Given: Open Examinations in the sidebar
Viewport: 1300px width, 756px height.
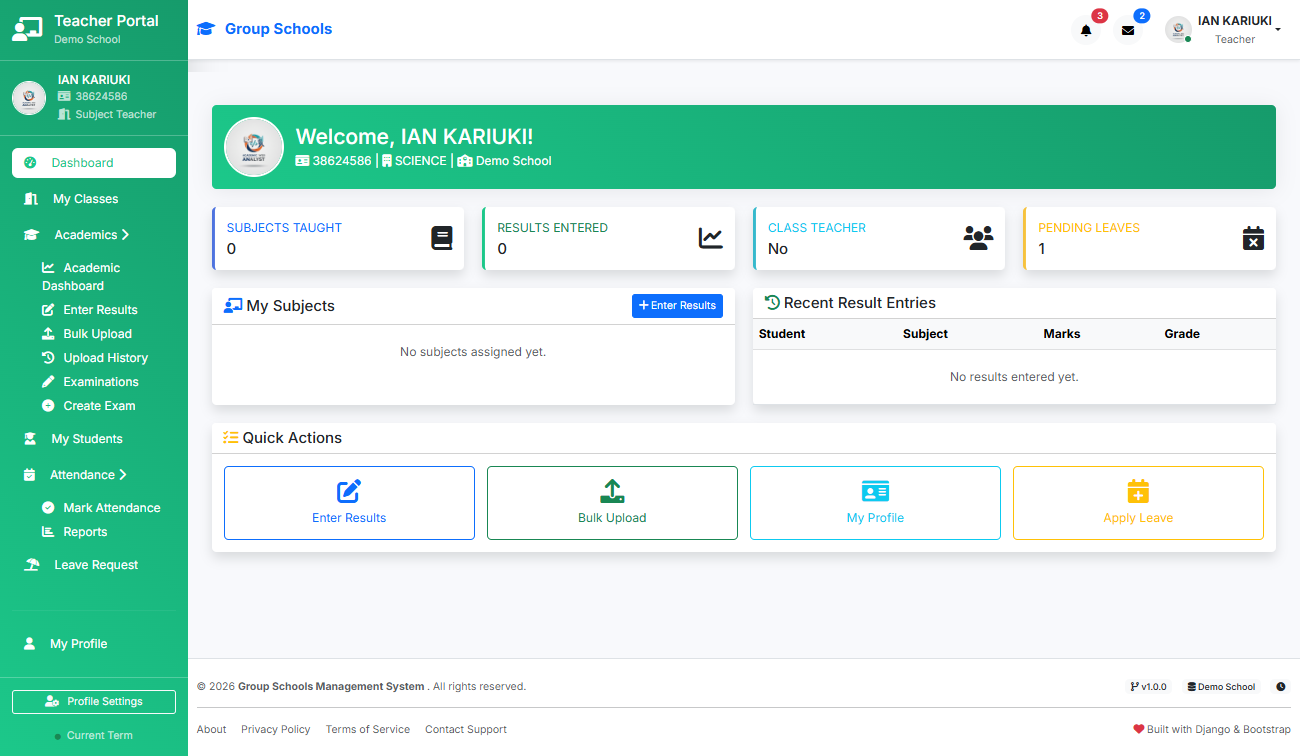Looking at the screenshot, I should 90,382.
